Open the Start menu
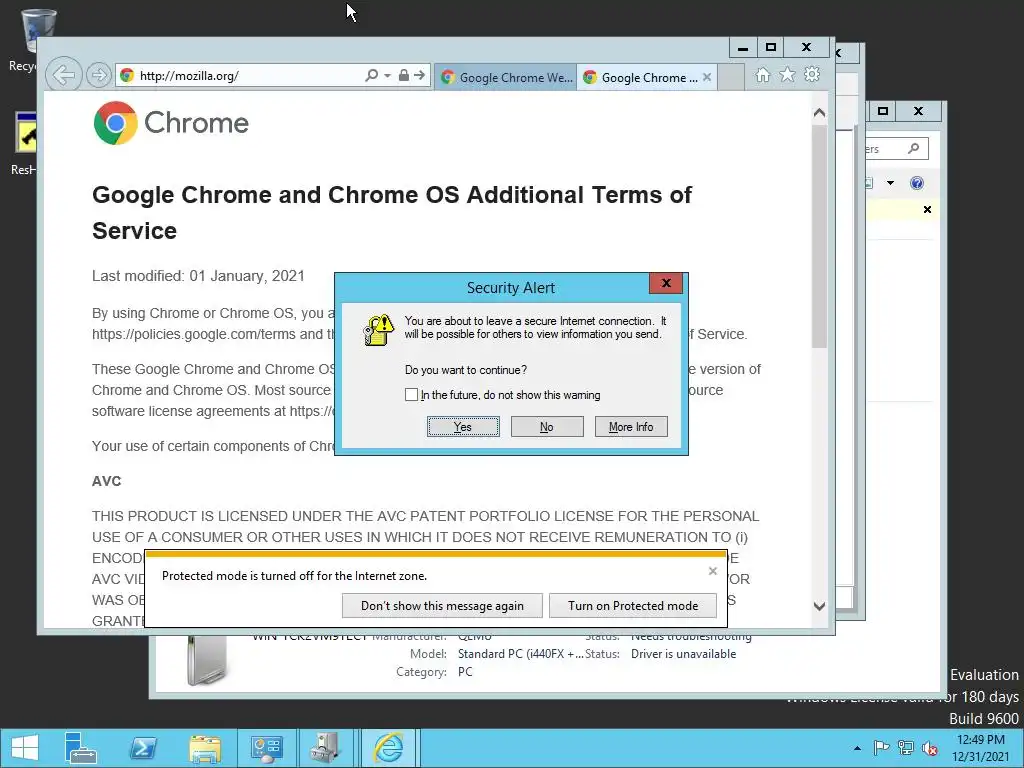1024x768 pixels. (x=25, y=748)
